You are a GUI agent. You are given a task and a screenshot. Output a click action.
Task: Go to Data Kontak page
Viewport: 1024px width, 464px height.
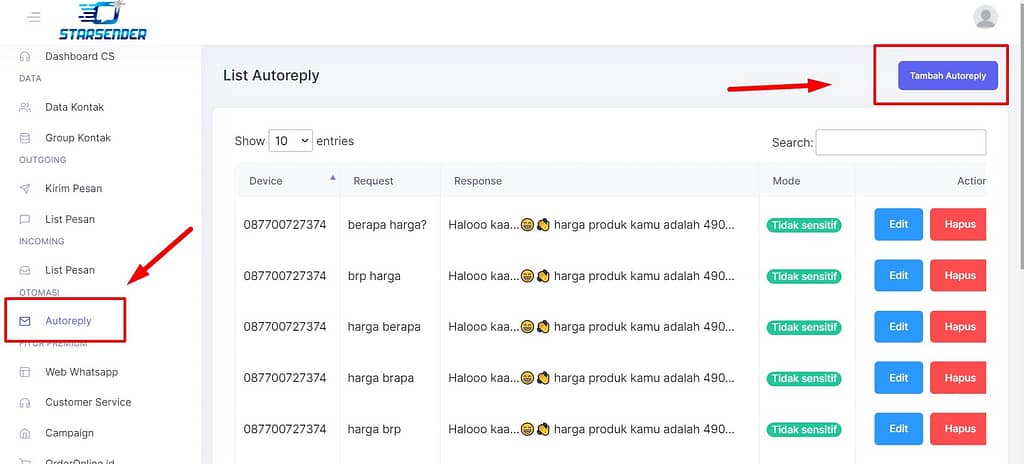coord(74,107)
